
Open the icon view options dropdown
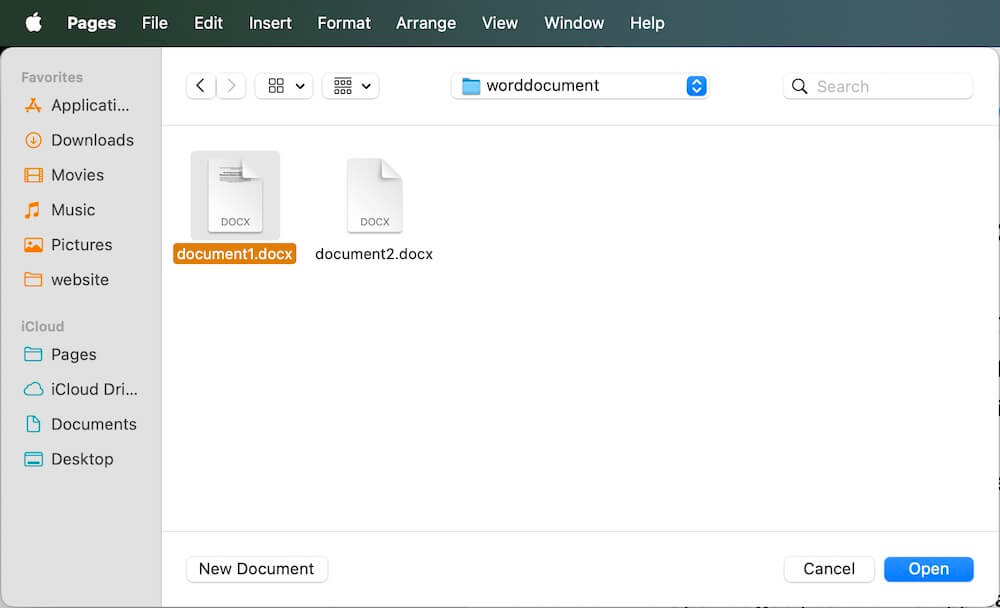[x=283, y=86]
